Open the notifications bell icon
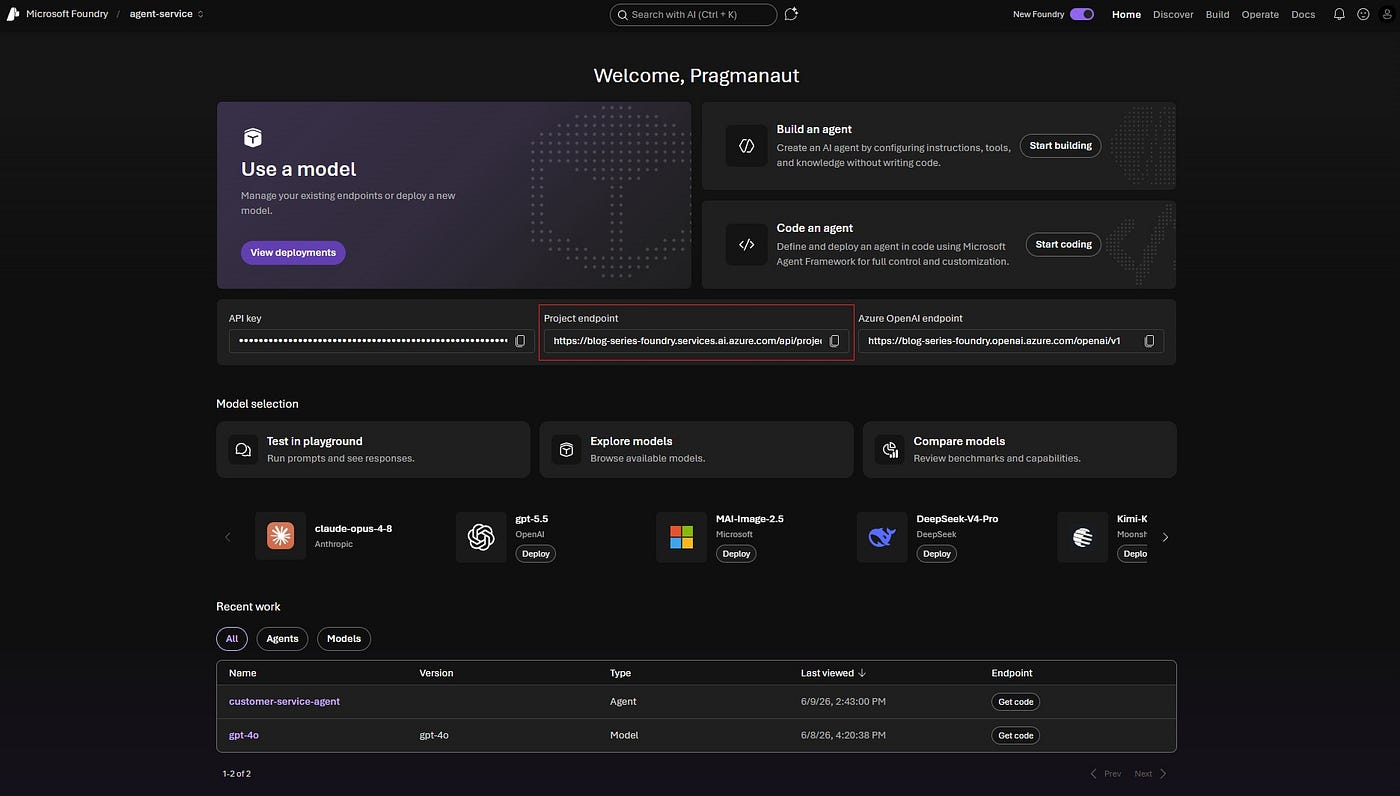Image resolution: width=1400 pixels, height=796 pixels. [x=1339, y=14]
